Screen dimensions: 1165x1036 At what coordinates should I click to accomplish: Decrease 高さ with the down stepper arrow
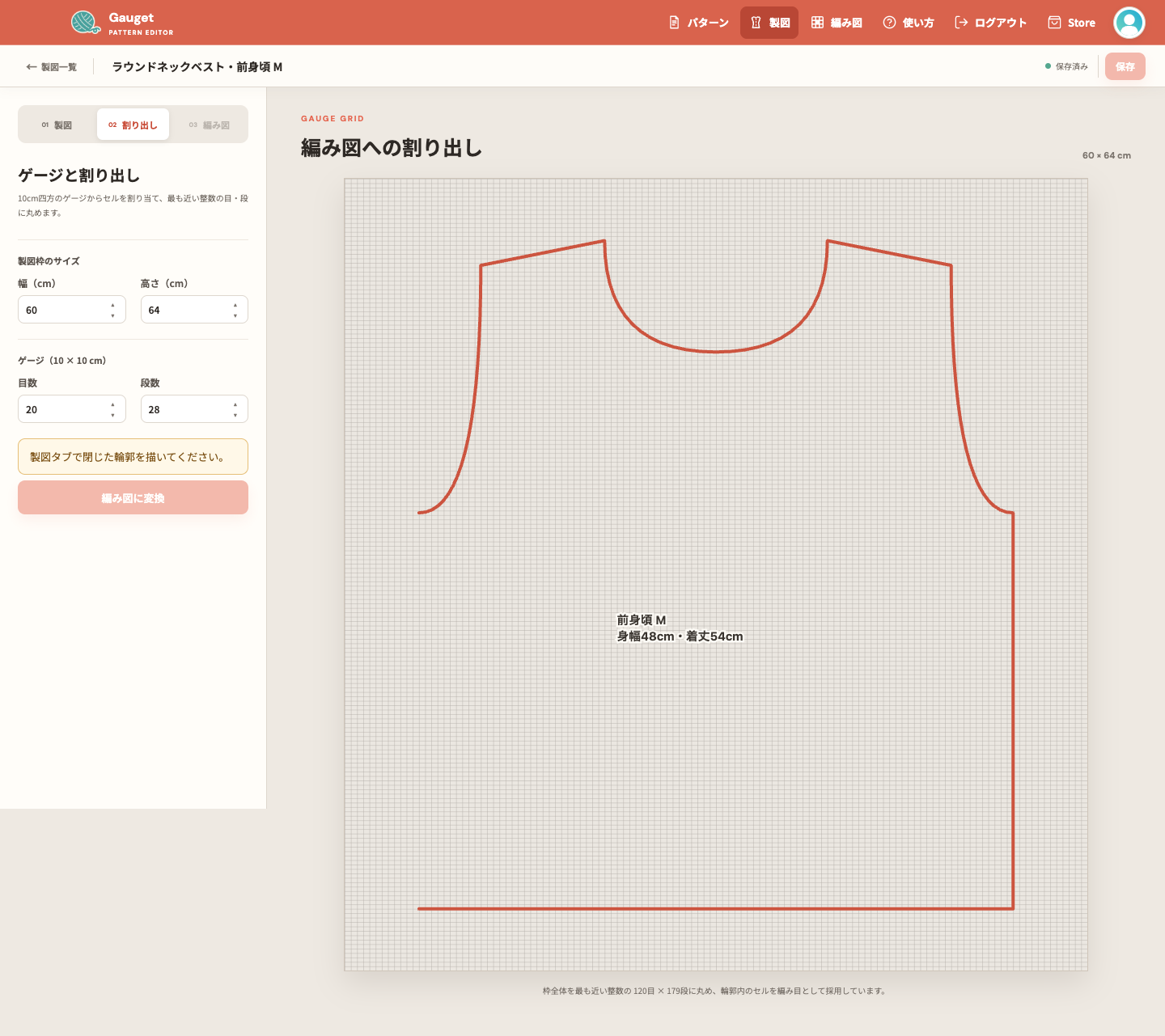click(235, 315)
